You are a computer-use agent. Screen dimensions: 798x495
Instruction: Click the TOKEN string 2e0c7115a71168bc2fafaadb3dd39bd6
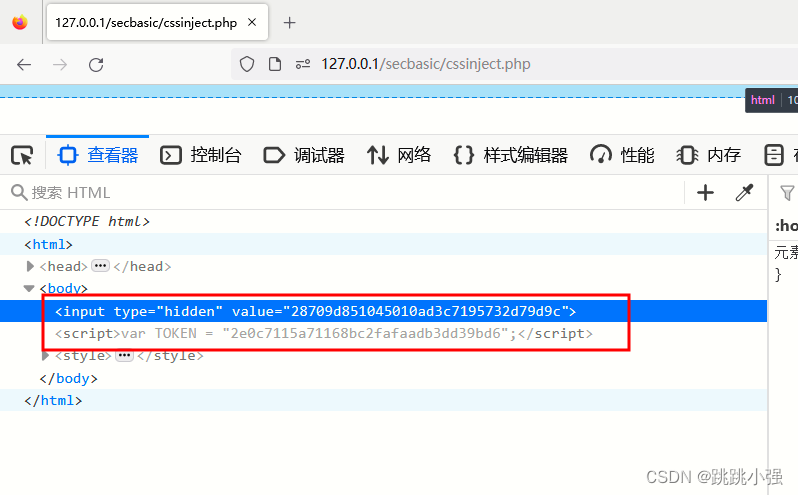[365, 333]
